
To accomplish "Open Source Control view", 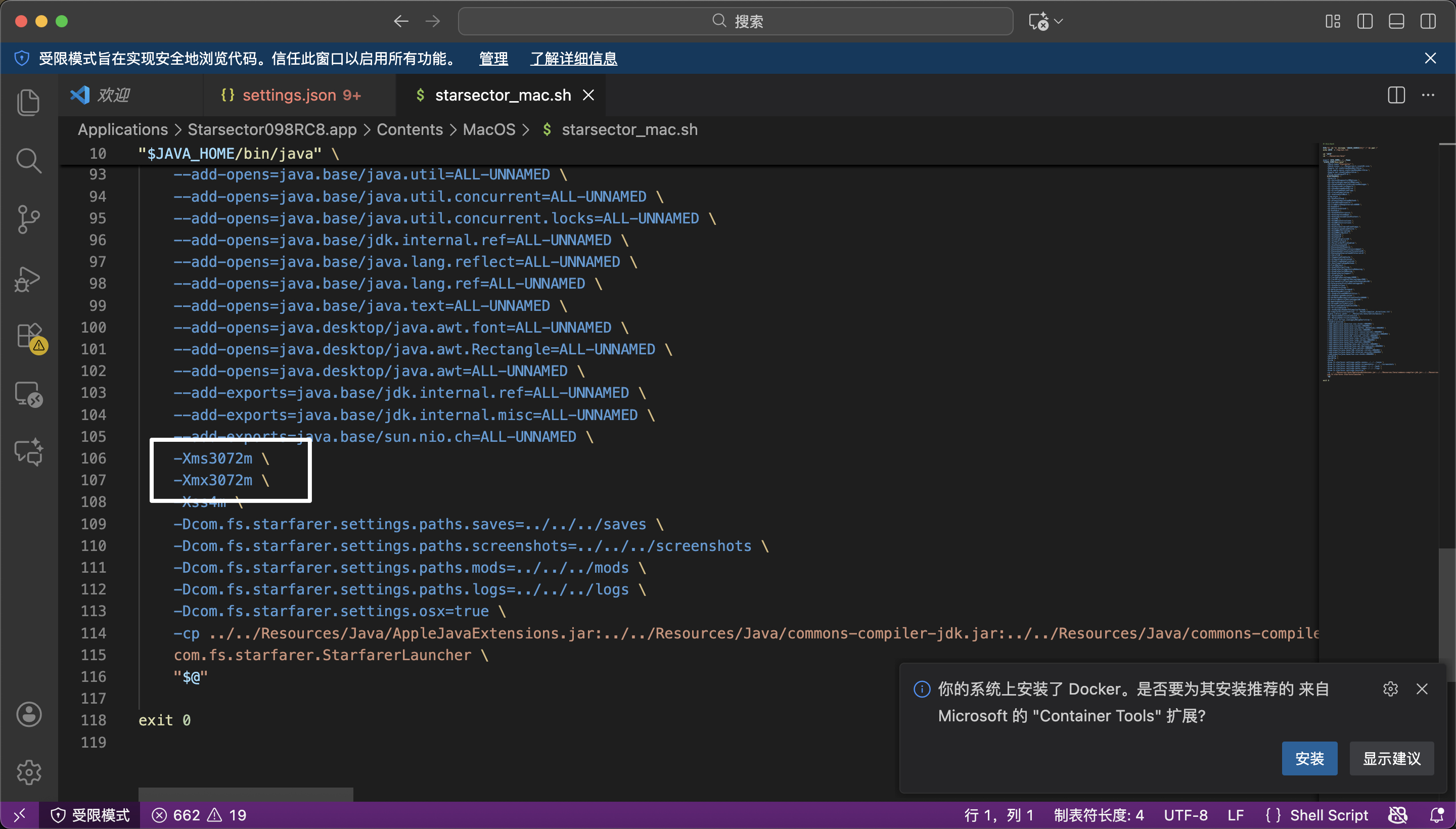I will [28, 219].
